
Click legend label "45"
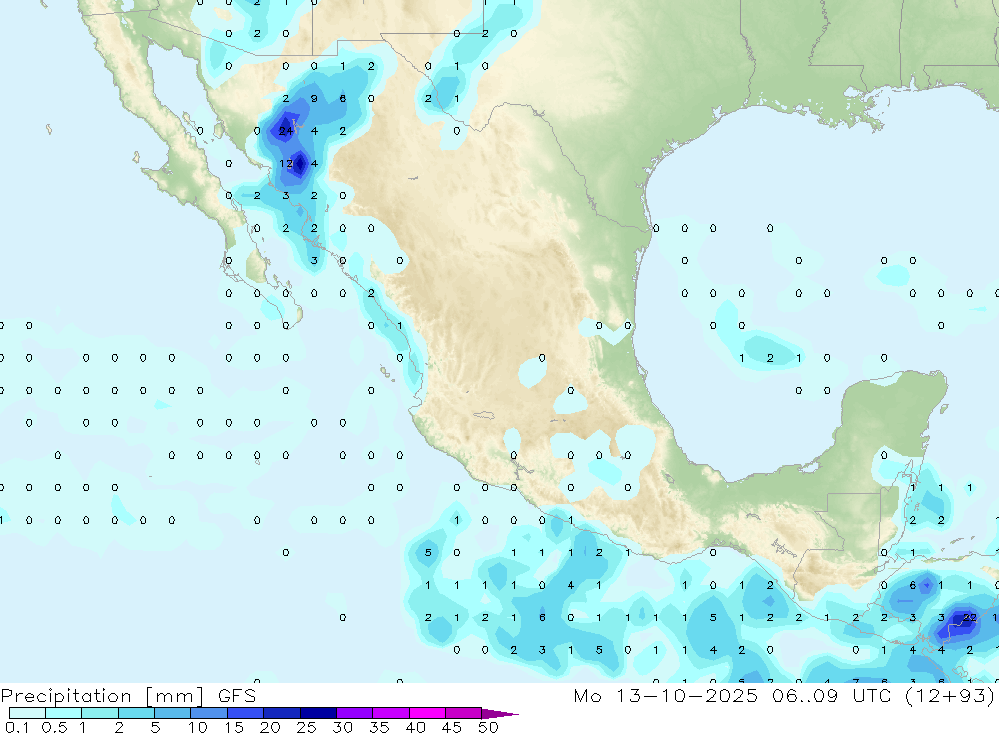click(452, 727)
